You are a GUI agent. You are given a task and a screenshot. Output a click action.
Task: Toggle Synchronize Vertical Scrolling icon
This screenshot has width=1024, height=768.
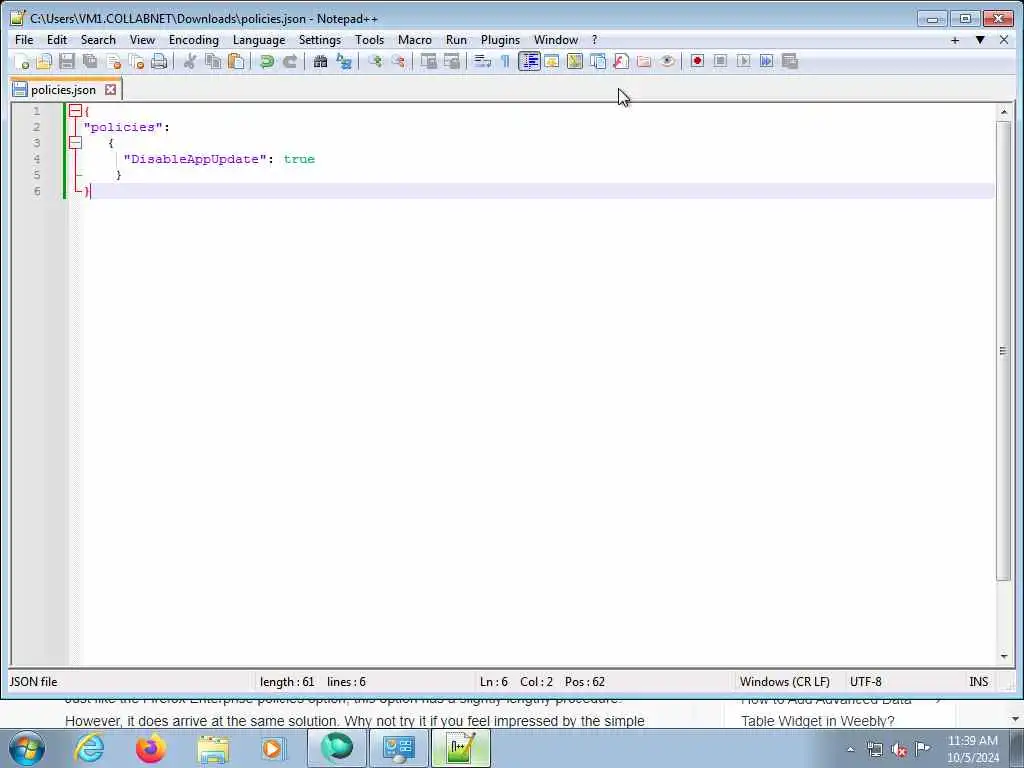(428, 61)
